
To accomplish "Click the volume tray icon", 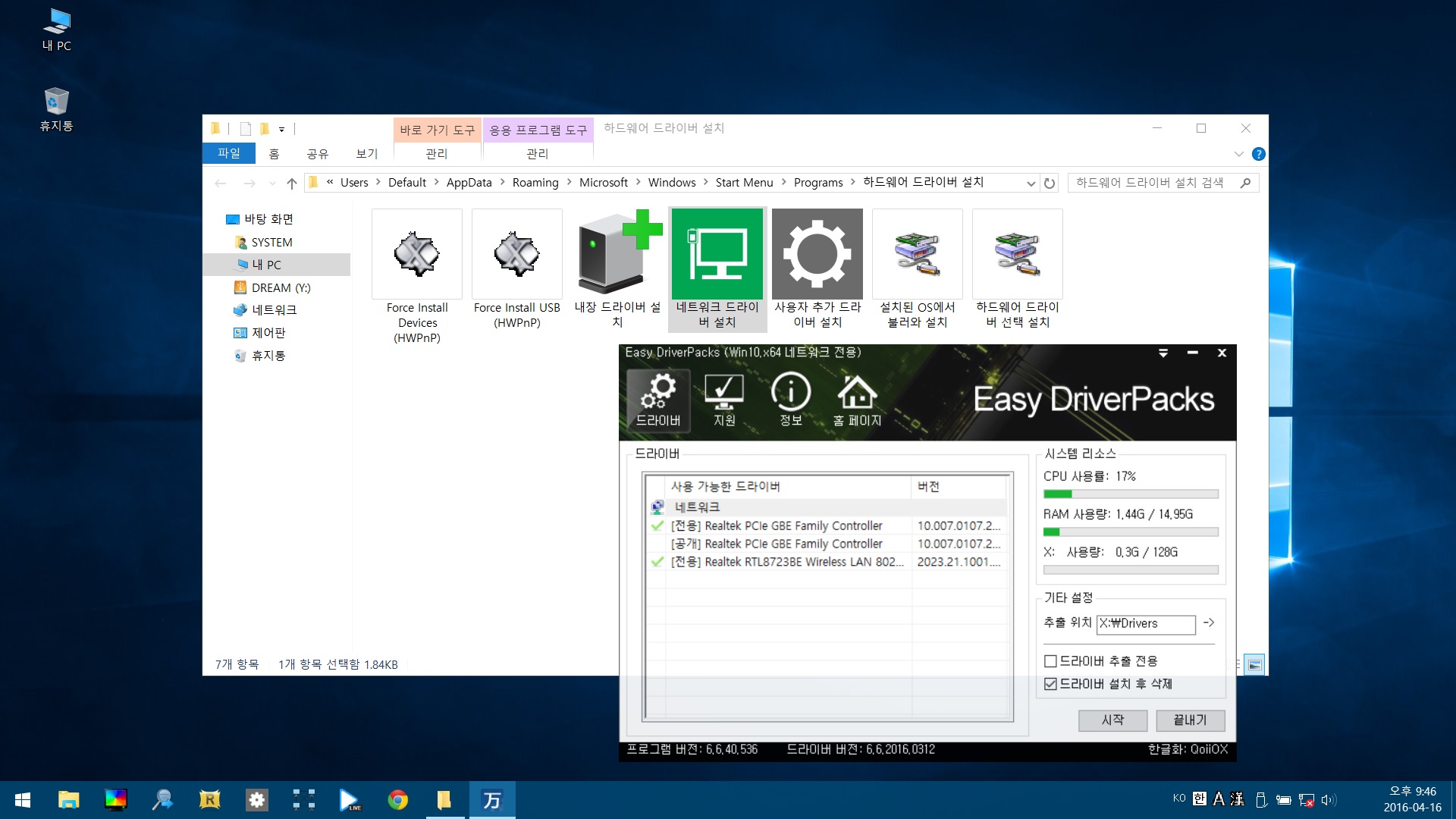I will coord(1329,799).
